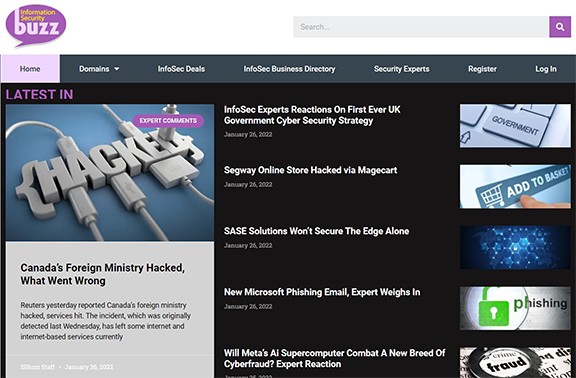Viewport: 576px width, 378px height.
Task: Open UK Government Cyber Security Strategy article
Action: click(312, 115)
